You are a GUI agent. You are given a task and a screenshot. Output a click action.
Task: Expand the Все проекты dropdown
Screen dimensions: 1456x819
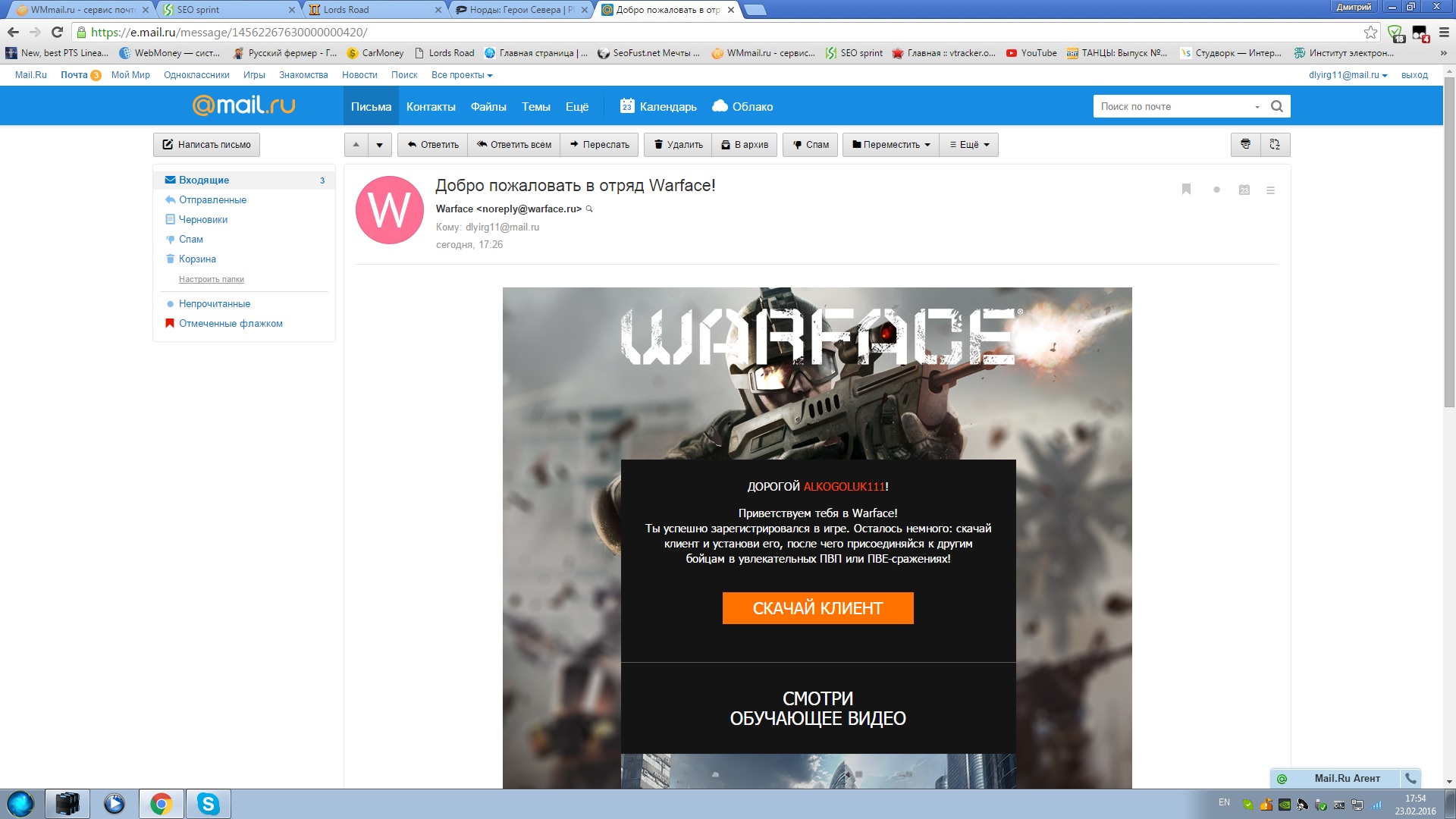(x=462, y=75)
